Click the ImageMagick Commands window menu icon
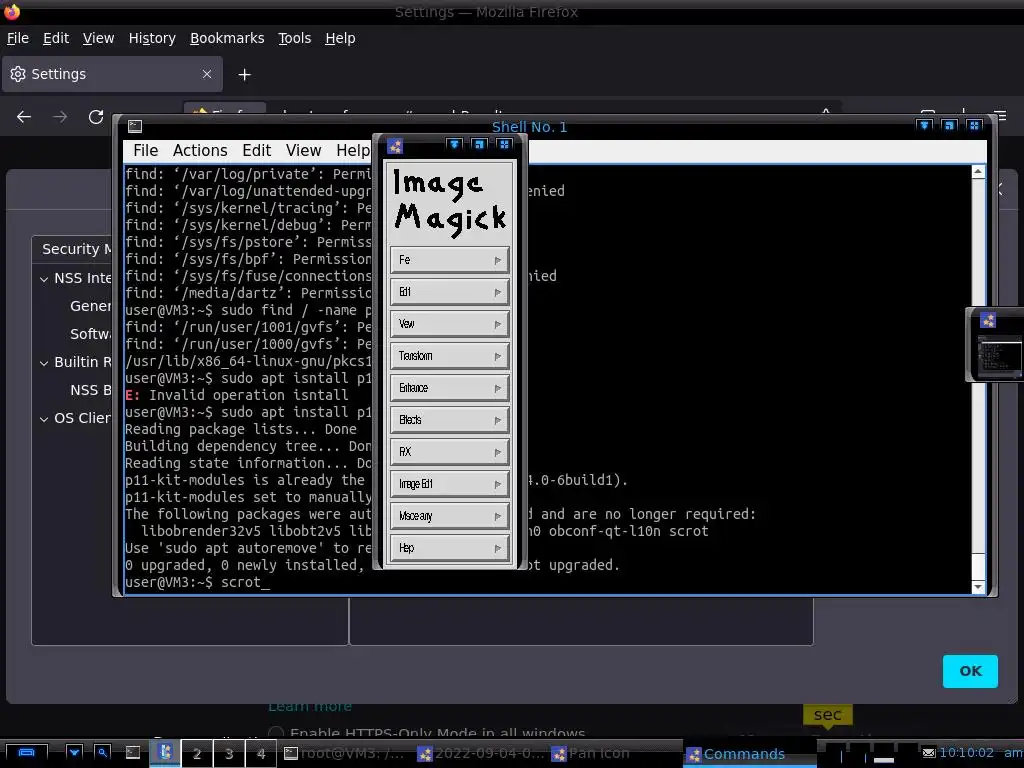The height and width of the screenshot is (768, 1024). (395, 146)
